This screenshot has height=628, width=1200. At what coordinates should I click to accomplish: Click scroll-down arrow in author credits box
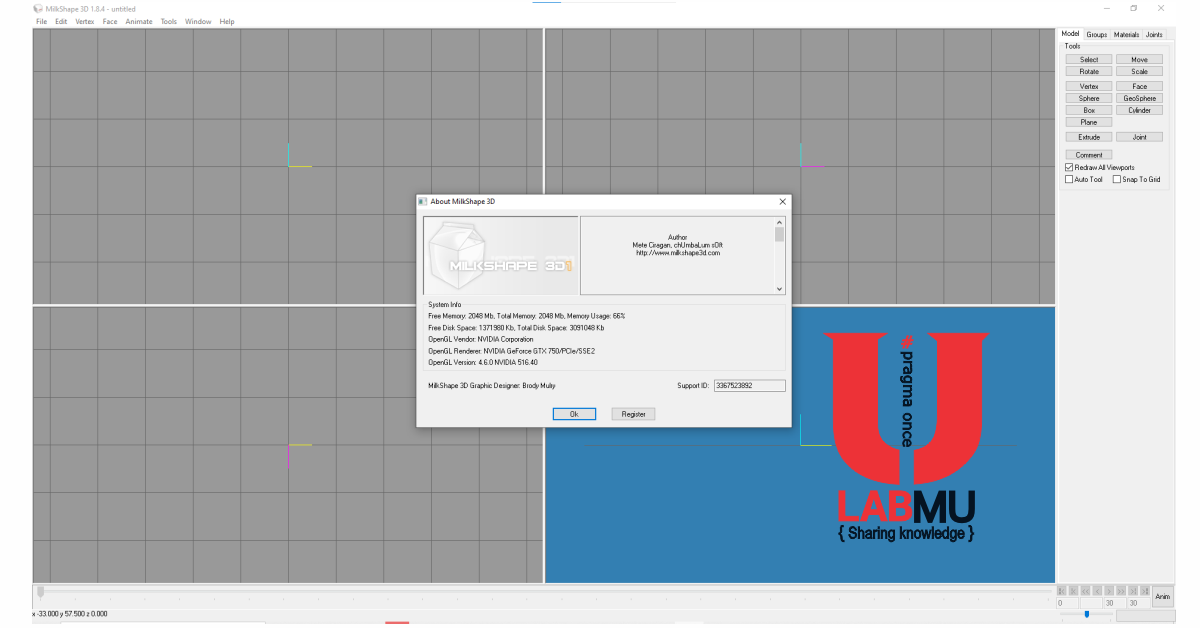click(x=780, y=289)
